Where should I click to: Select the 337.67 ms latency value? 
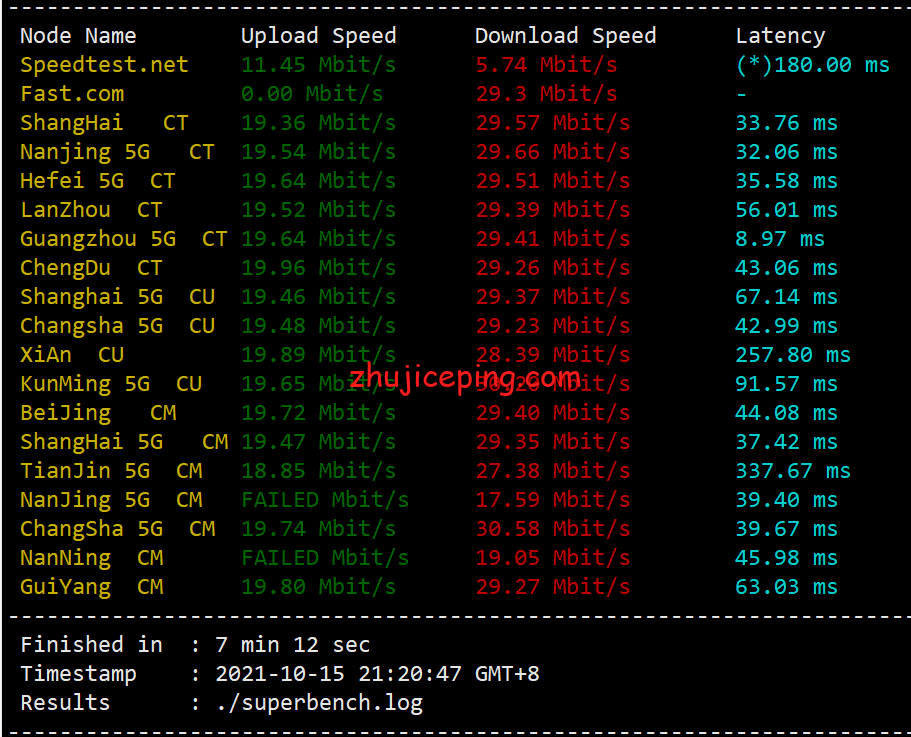click(x=792, y=471)
